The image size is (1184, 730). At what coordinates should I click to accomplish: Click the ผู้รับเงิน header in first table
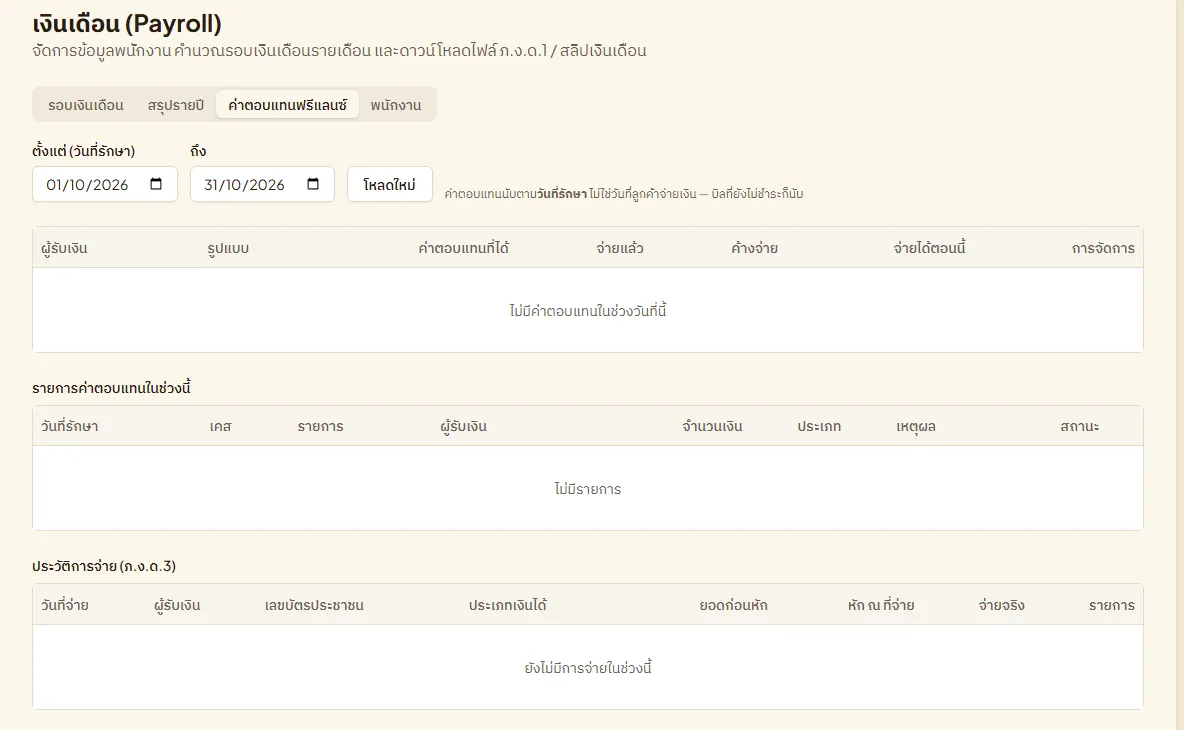(x=64, y=248)
